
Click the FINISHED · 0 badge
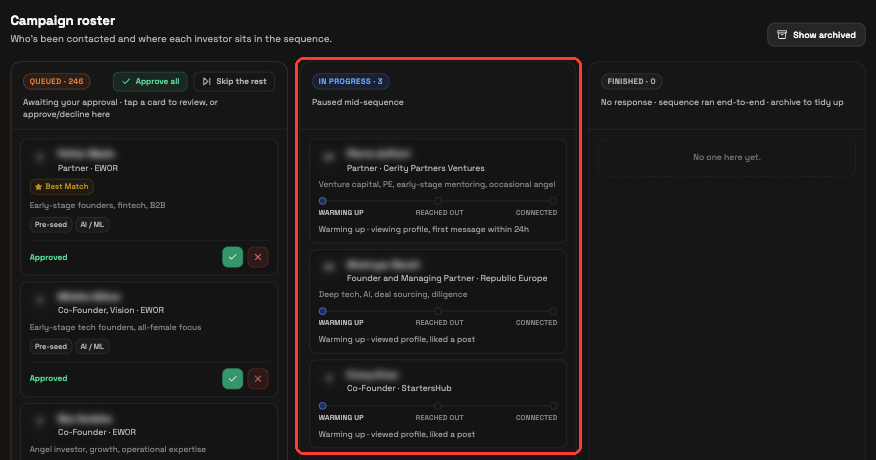[631, 82]
